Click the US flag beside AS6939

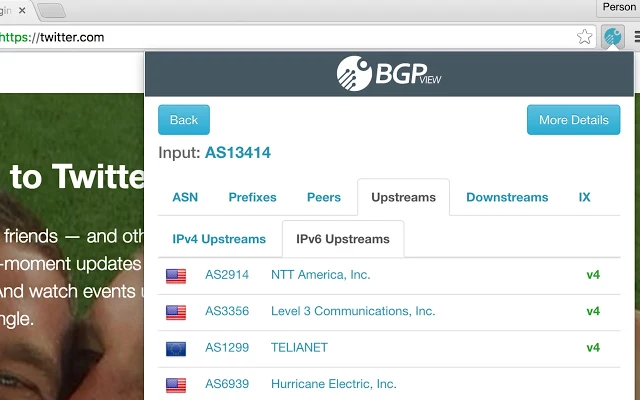176,385
